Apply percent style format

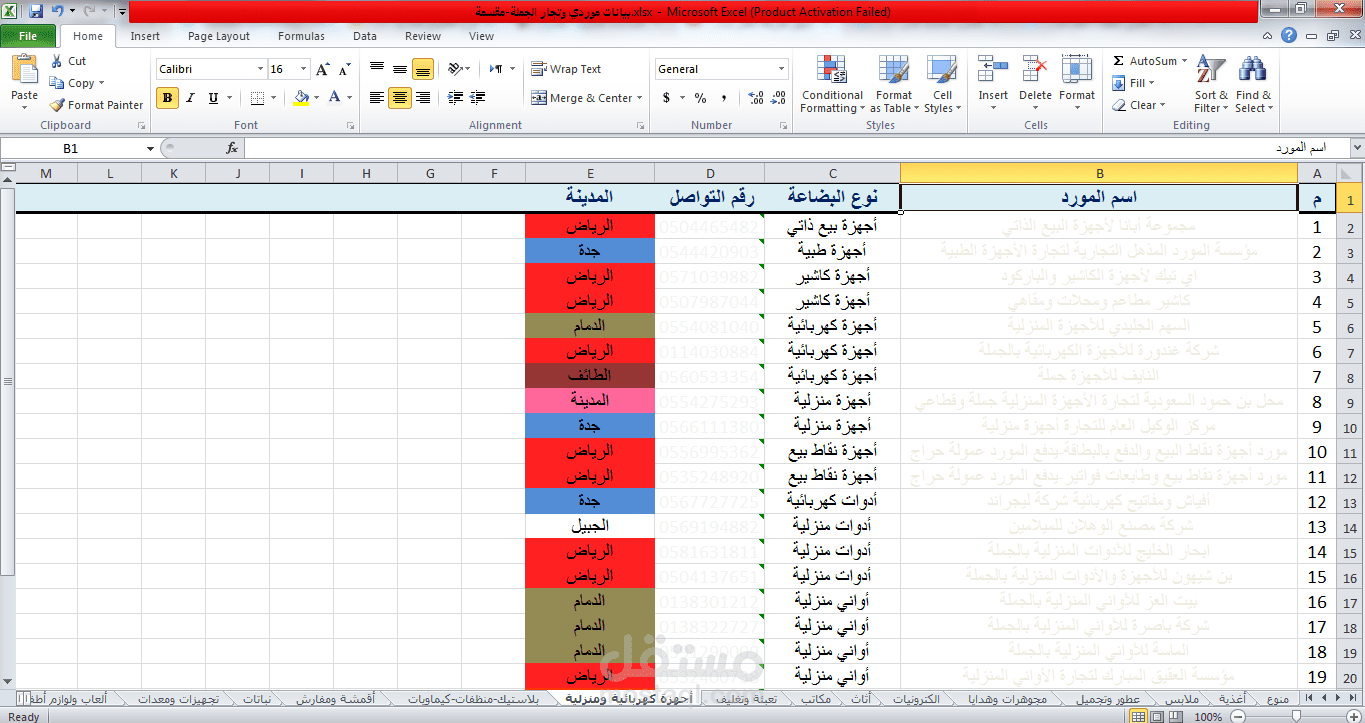(x=701, y=98)
